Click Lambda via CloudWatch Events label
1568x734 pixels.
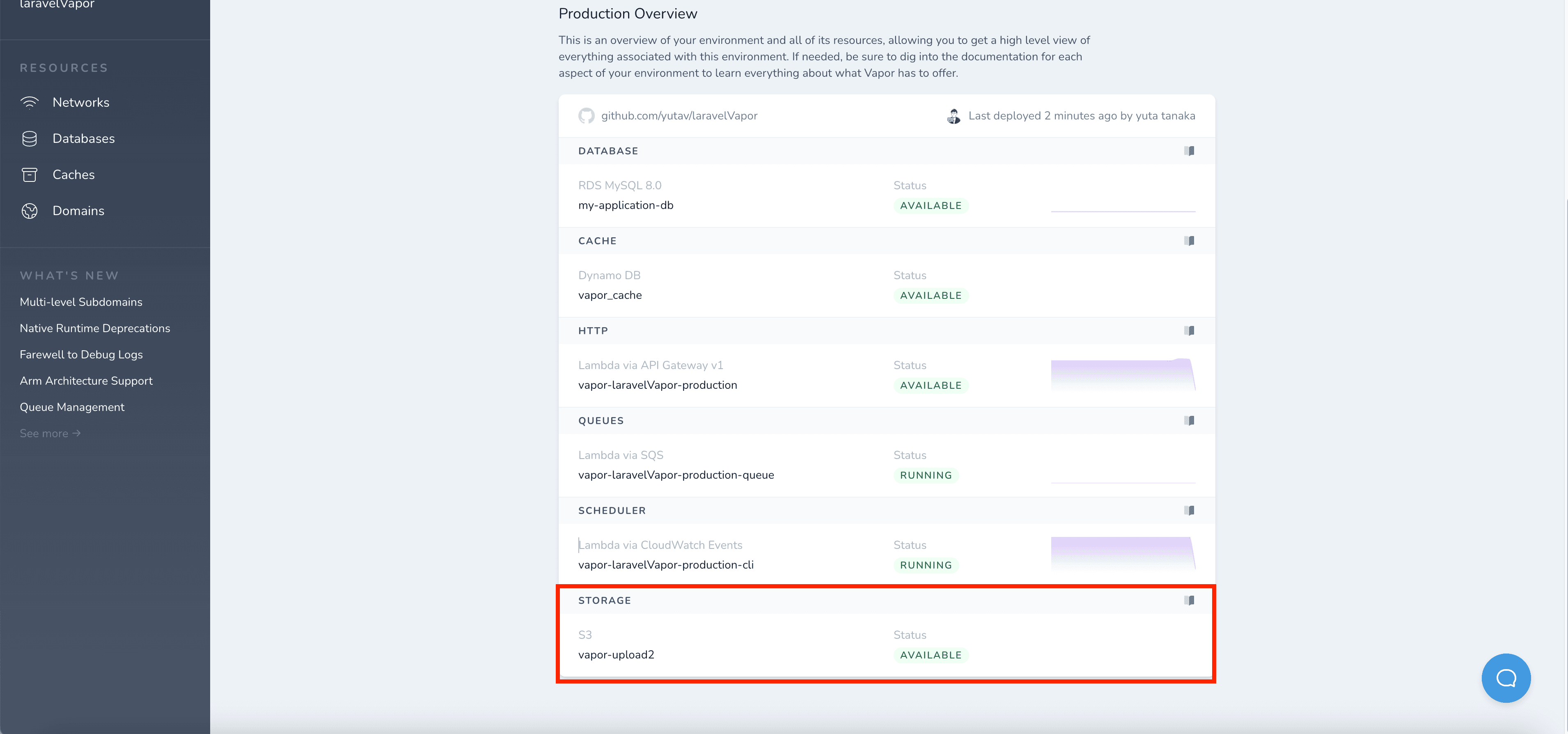660,545
